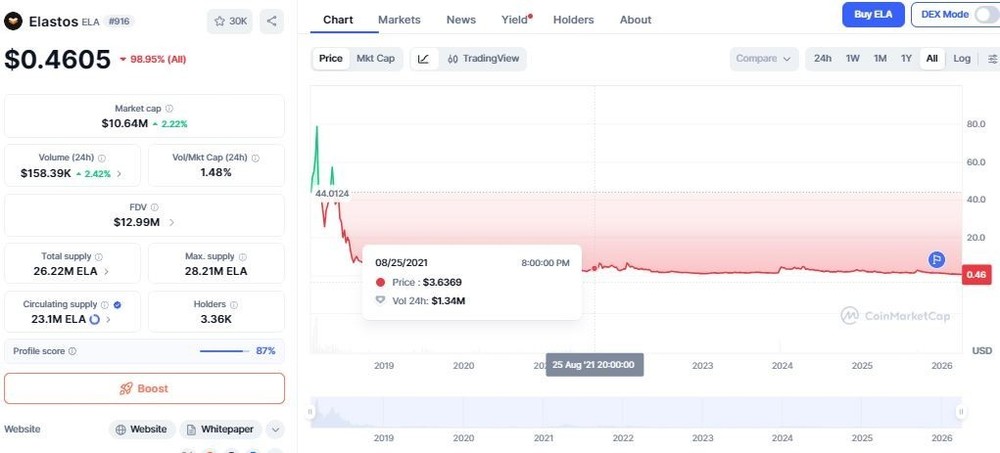
Task: Switch chart to Mkt Cap view
Action: 376,59
